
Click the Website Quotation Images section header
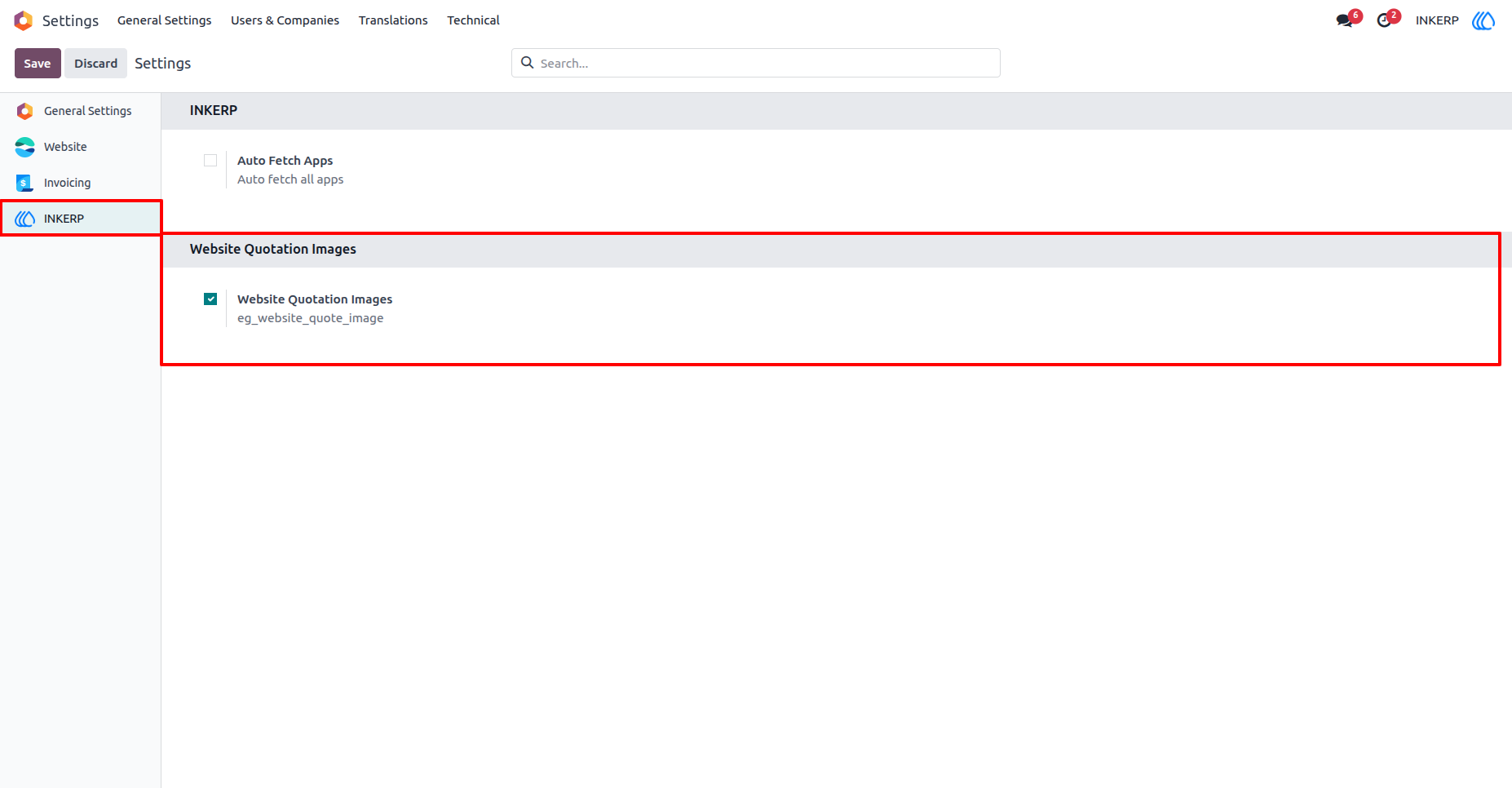pos(836,250)
